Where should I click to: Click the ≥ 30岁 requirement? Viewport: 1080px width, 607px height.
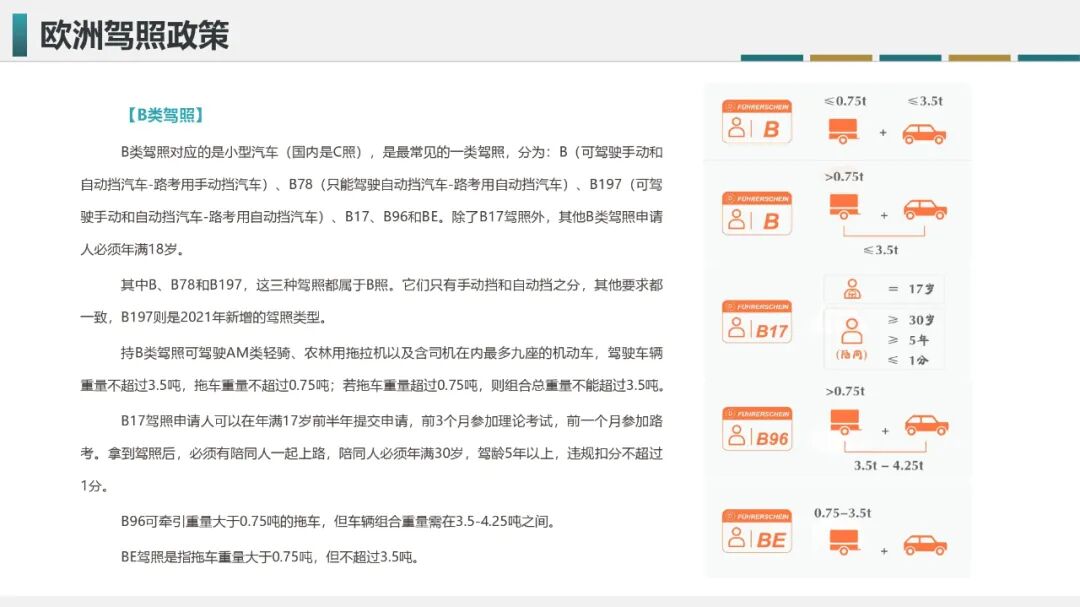pyautogui.click(x=911, y=320)
